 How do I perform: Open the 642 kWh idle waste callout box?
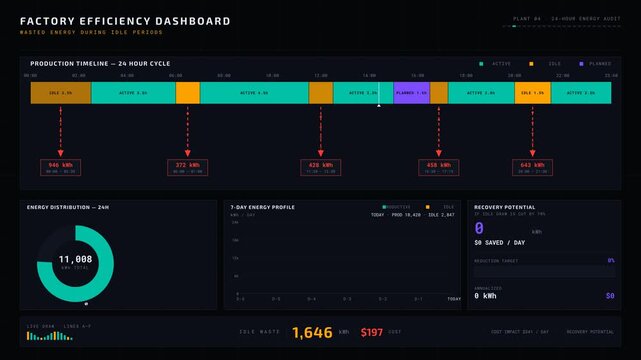click(x=532, y=168)
